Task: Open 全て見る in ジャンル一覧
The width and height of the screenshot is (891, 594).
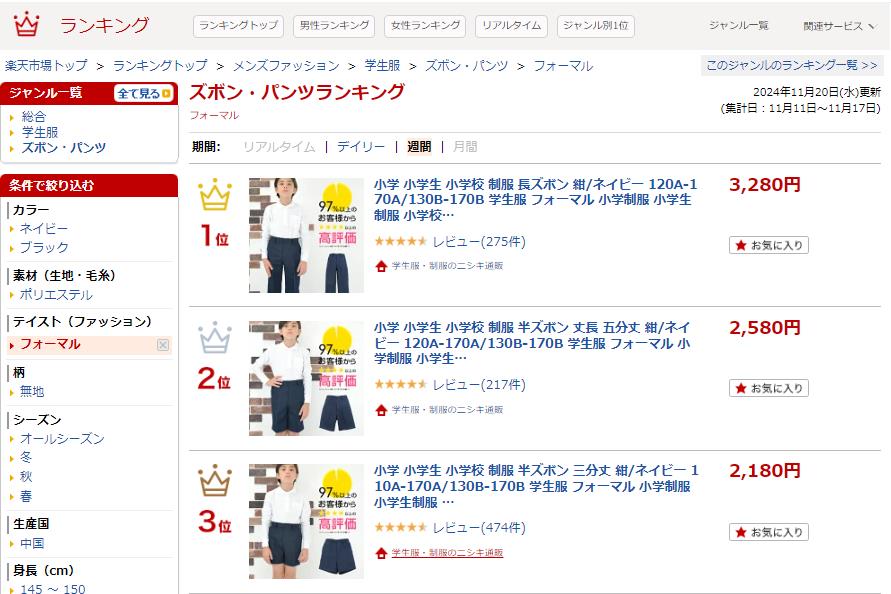Action: tap(144, 93)
